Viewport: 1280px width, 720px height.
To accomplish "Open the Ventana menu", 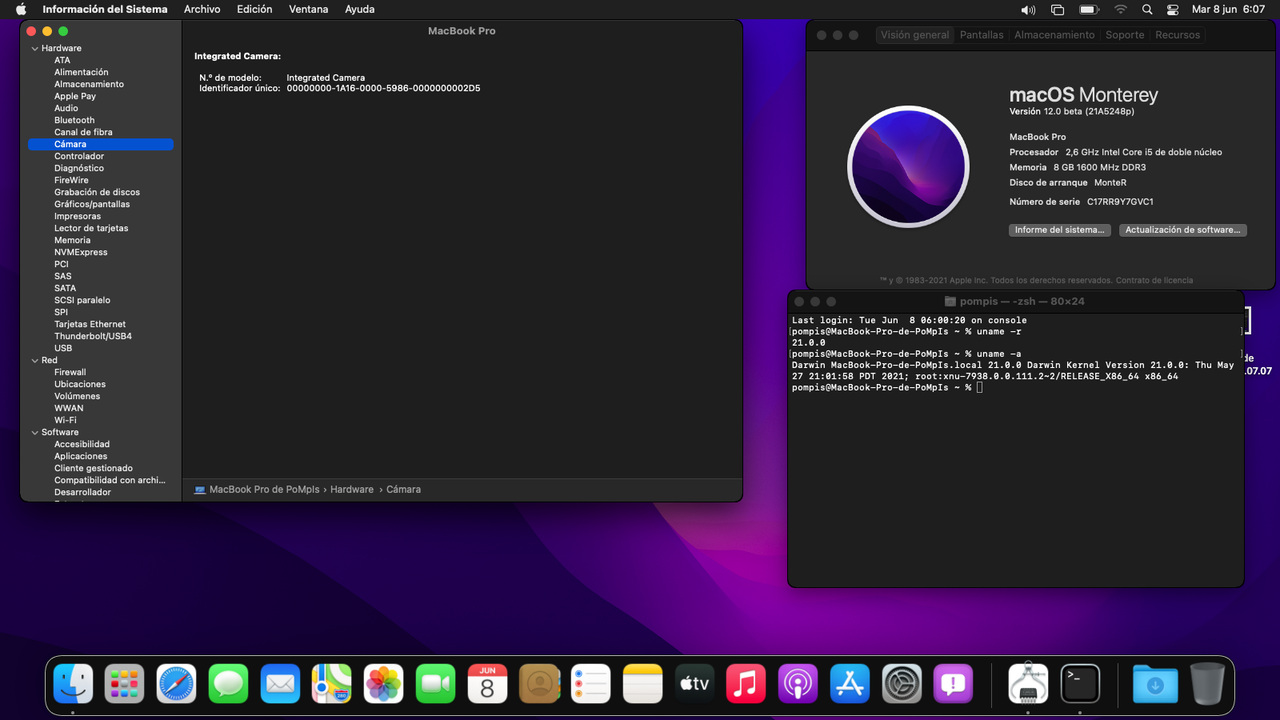I will click(x=308, y=9).
